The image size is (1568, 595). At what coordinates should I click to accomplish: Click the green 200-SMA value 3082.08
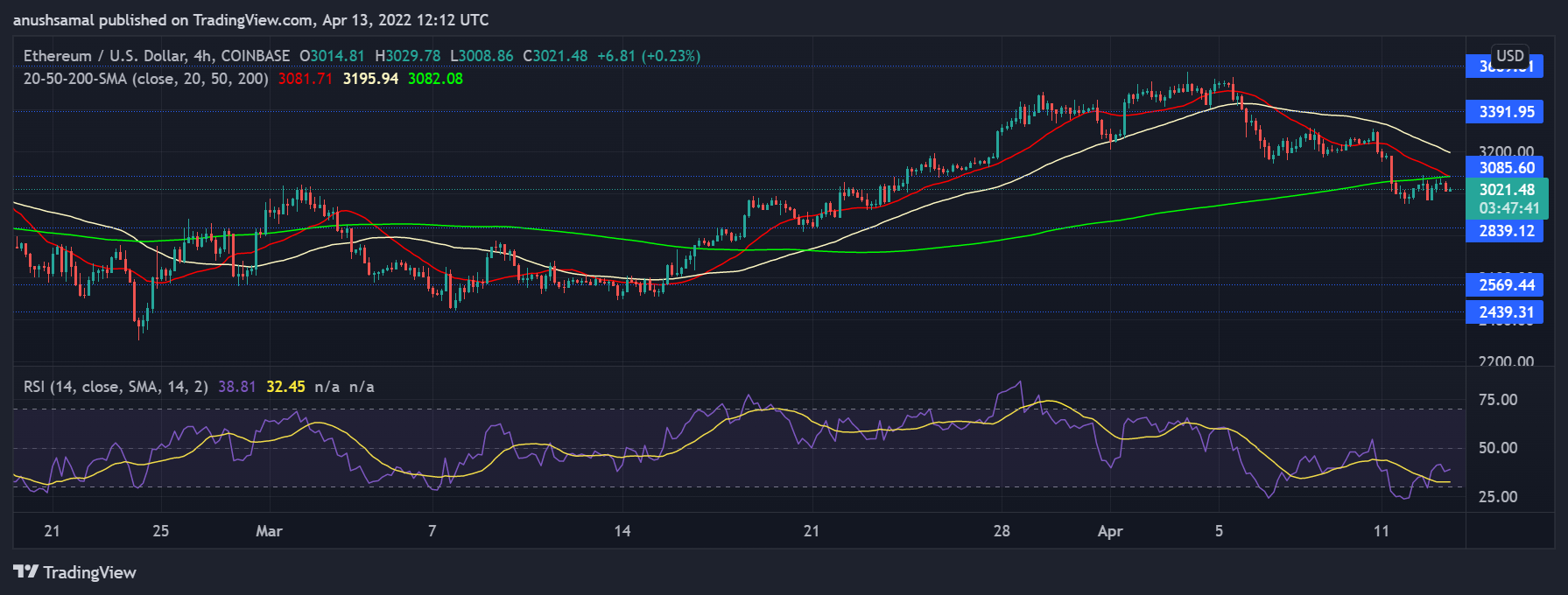435,79
